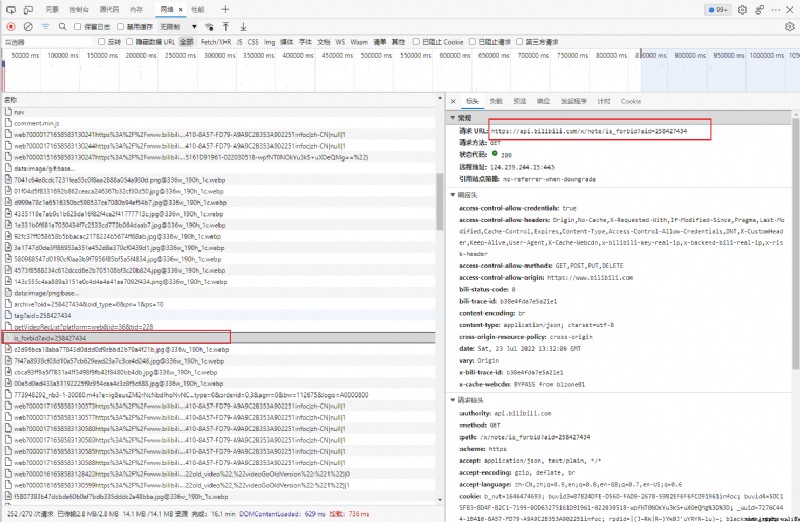This screenshot has height=522, width=800.
Task: Close the Network tab with its x
Action: click(181, 9)
